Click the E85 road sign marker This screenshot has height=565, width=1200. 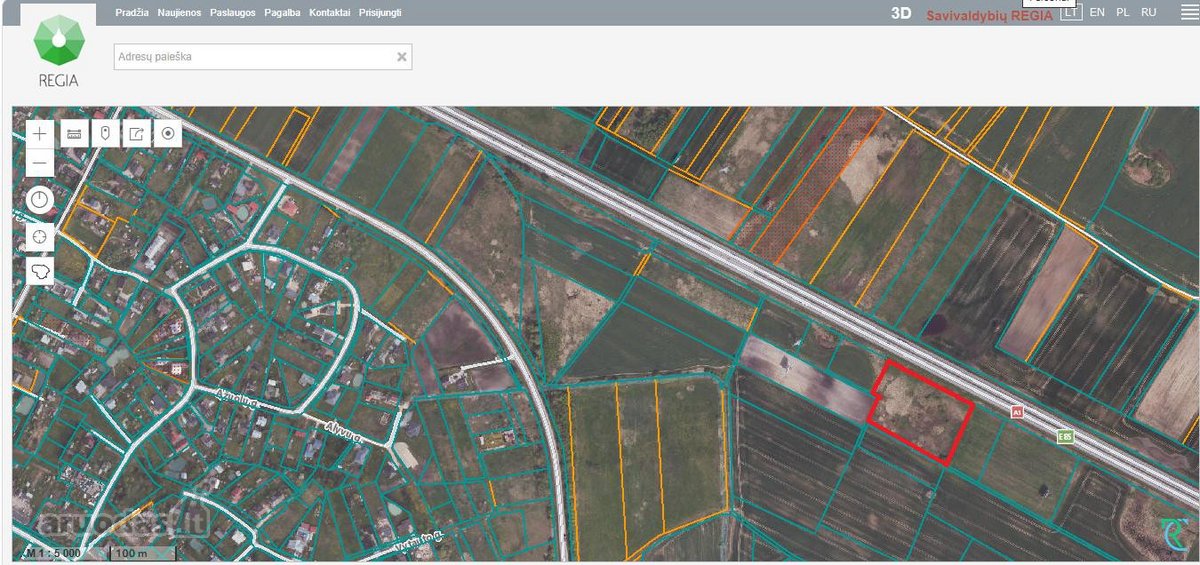point(1065,436)
